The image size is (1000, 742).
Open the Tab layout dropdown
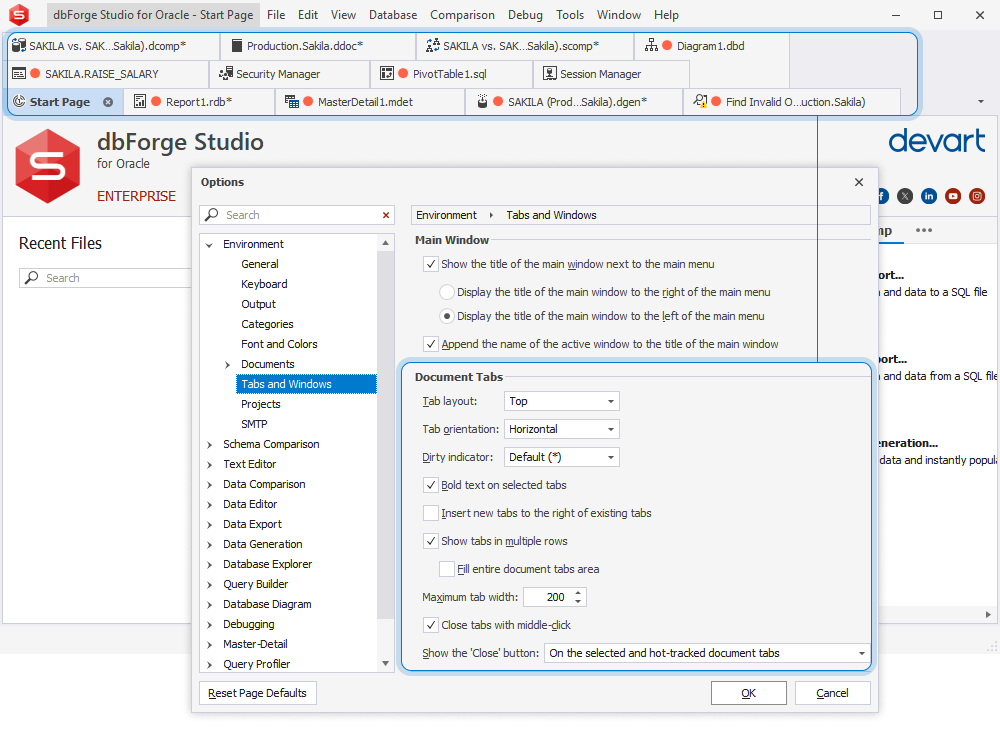point(561,401)
